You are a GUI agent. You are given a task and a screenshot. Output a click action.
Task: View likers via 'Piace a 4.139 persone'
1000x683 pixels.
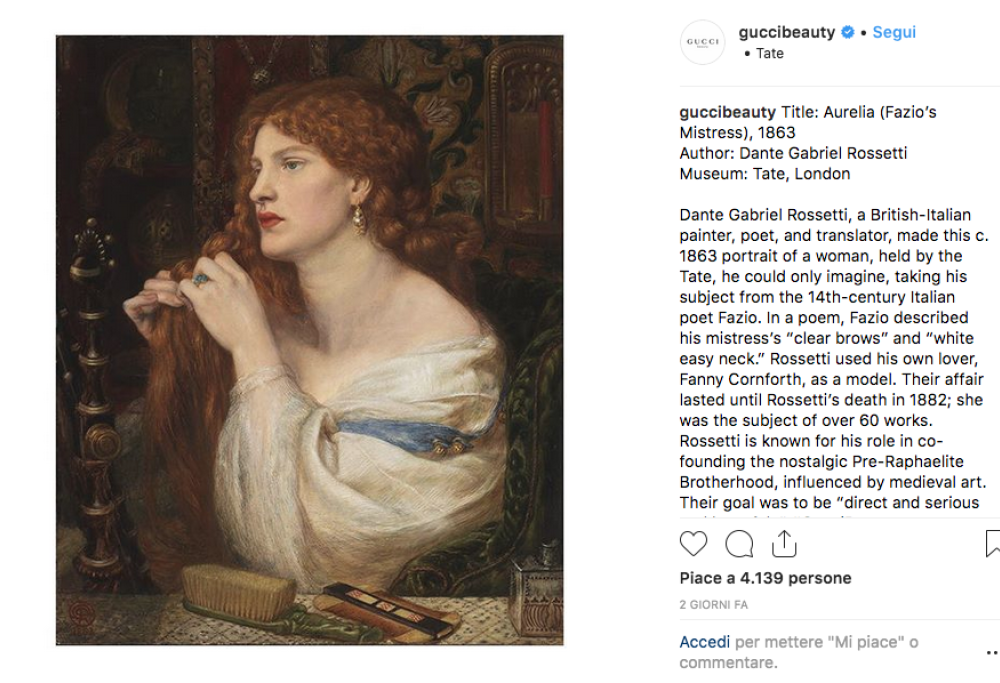pos(766,578)
